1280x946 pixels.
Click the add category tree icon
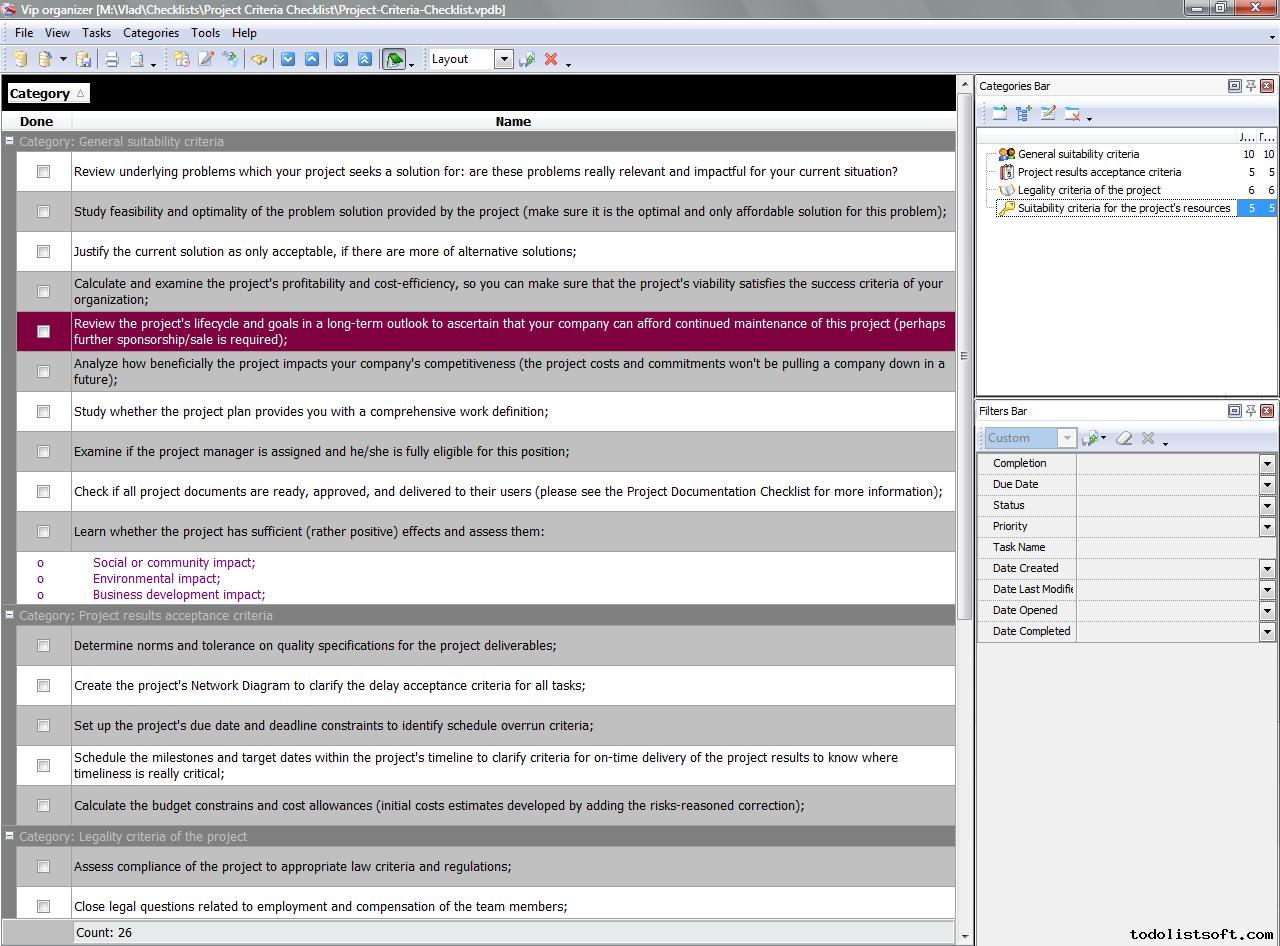click(x=1023, y=114)
